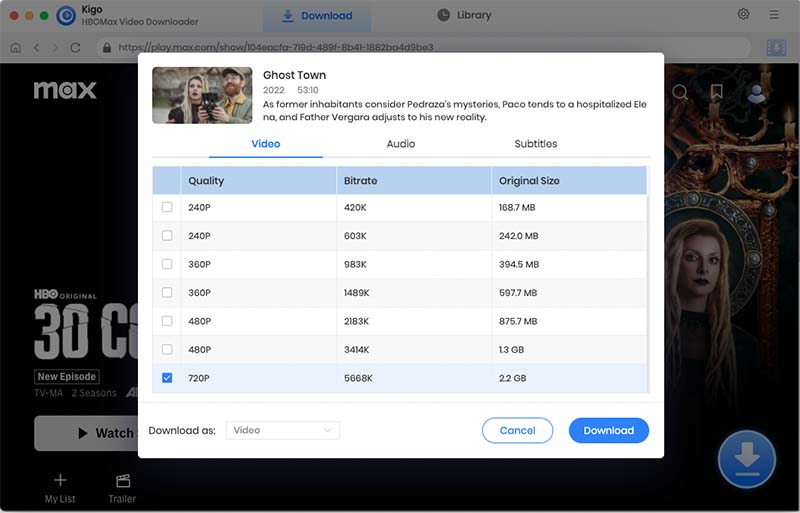
Task: Open the Download as Video dropdown
Action: coord(283,430)
